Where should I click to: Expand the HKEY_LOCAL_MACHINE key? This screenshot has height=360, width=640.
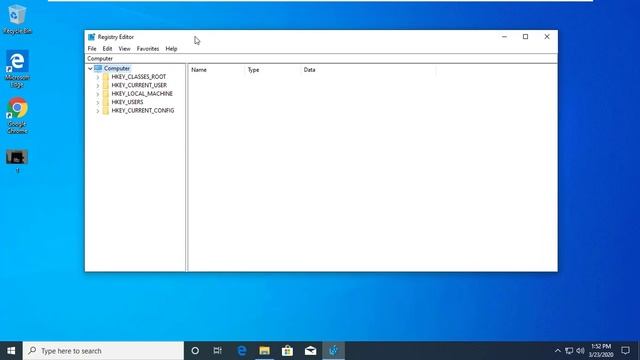(x=98, y=94)
